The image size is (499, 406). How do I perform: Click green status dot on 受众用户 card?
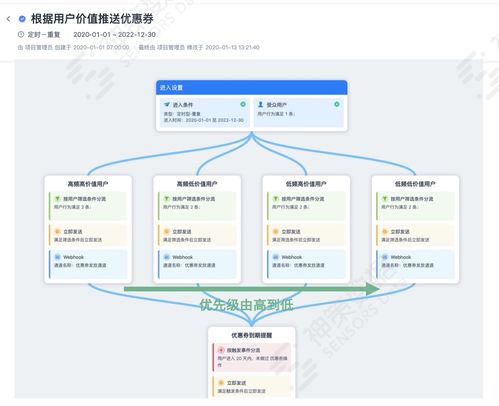point(337,104)
